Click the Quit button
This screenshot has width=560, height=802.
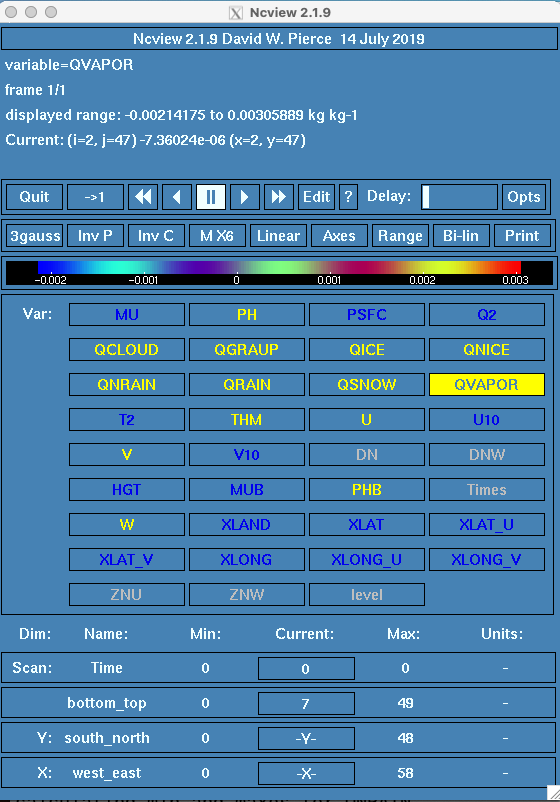(34, 197)
